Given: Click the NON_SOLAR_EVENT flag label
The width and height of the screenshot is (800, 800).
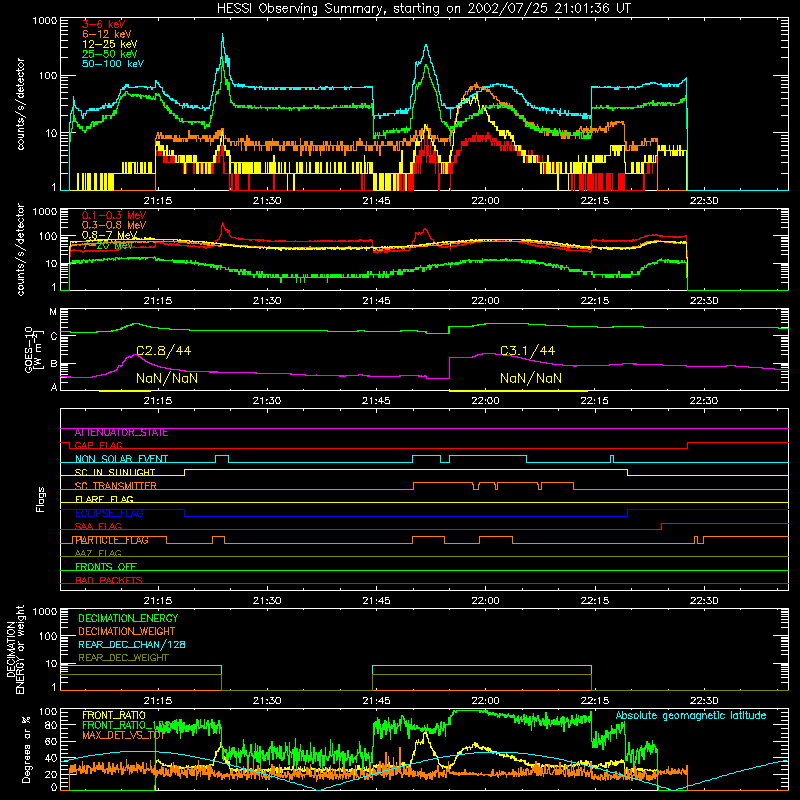Looking at the screenshot, I should 121,459.
